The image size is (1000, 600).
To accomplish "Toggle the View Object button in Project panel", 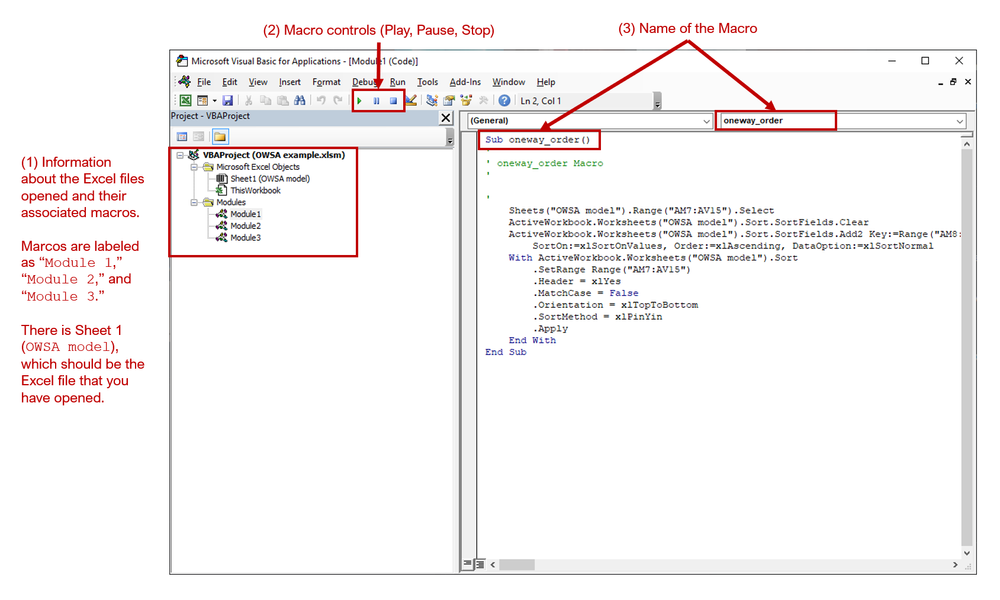I will [x=198, y=135].
